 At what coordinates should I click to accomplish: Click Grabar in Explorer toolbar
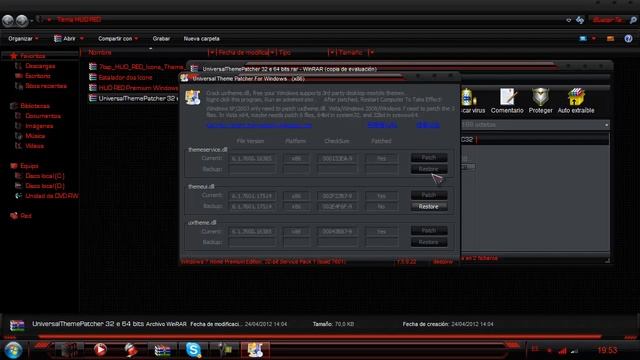161,38
